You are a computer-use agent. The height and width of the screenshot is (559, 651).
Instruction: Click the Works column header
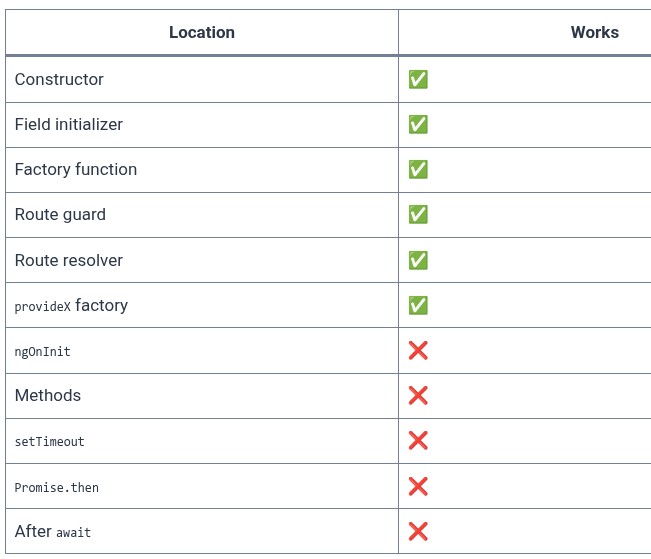click(x=595, y=32)
